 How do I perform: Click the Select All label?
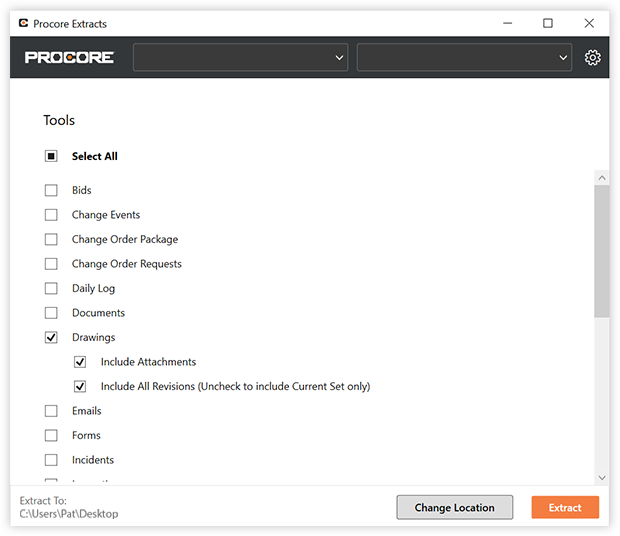[95, 156]
